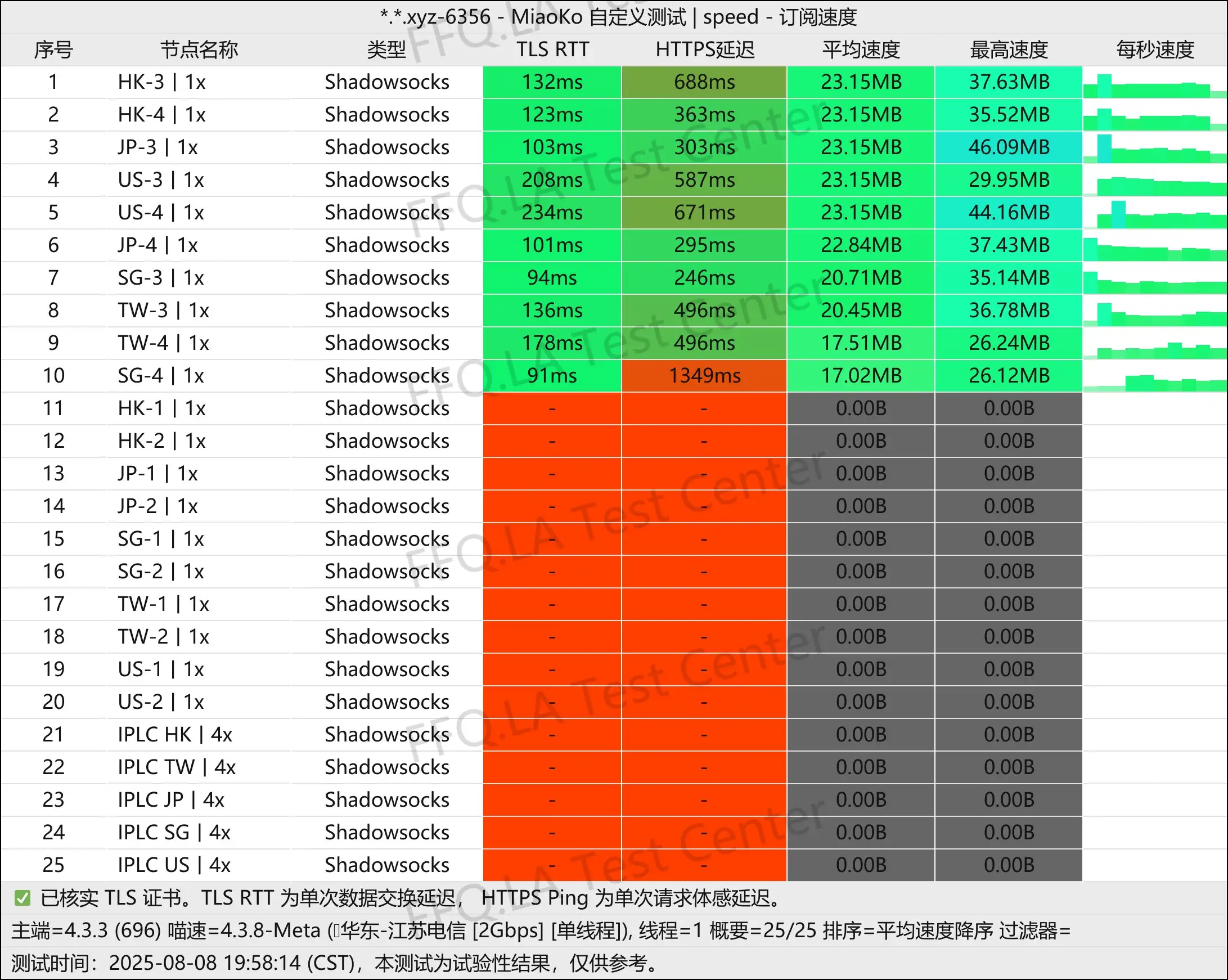Click the 688ms HTTPS delay cell
The width and height of the screenshot is (1228, 980).
tap(704, 82)
